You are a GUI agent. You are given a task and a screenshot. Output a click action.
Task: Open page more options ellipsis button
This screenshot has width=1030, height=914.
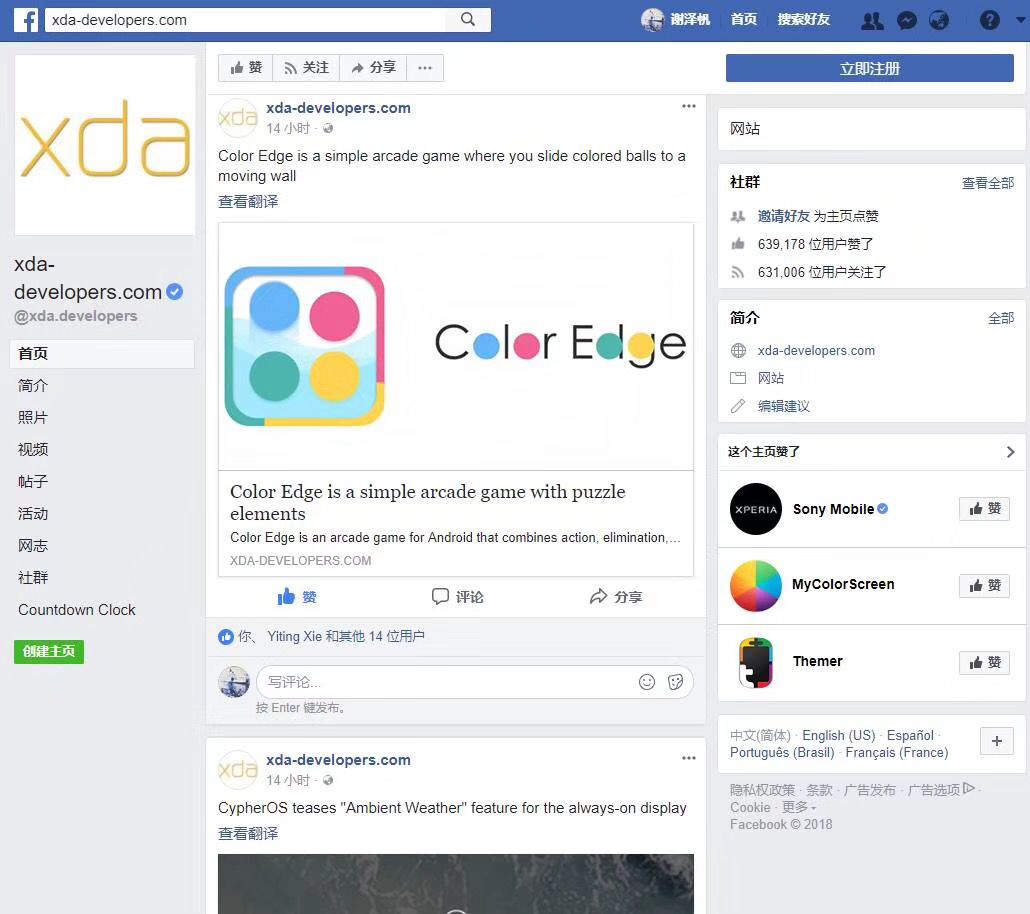click(x=425, y=68)
